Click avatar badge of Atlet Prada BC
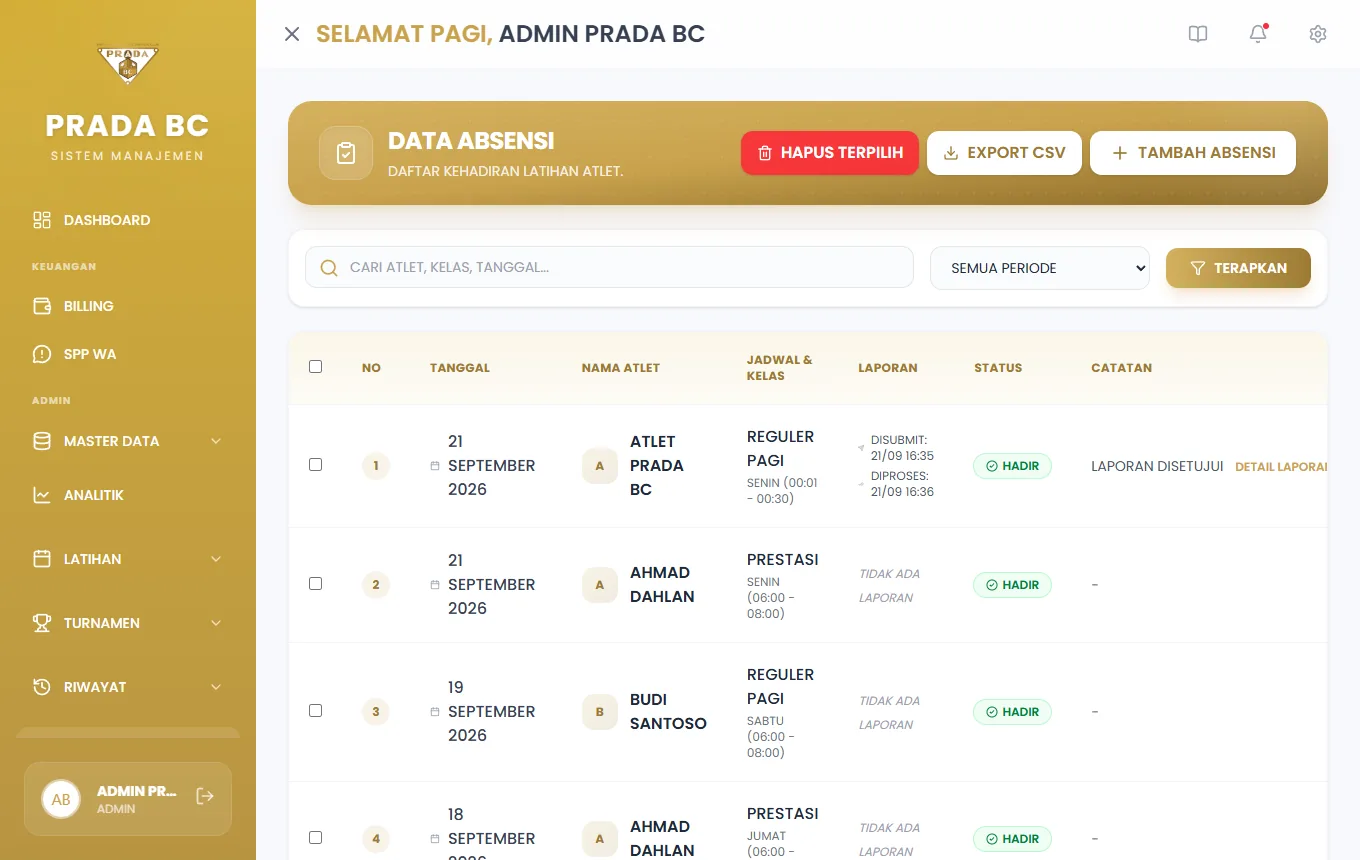 600,466
